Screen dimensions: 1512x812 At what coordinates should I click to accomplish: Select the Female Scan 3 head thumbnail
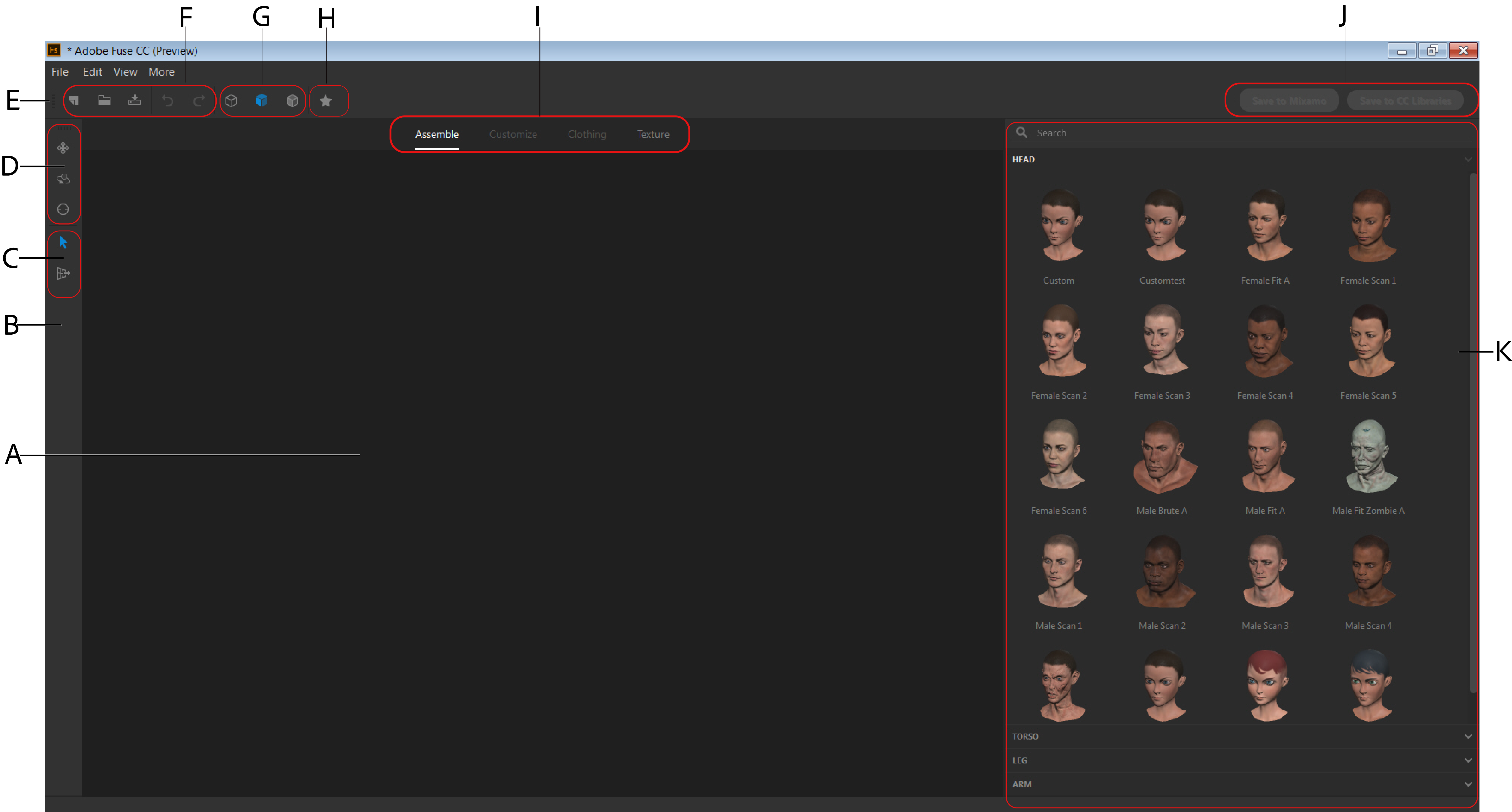(x=1162, y=341)
